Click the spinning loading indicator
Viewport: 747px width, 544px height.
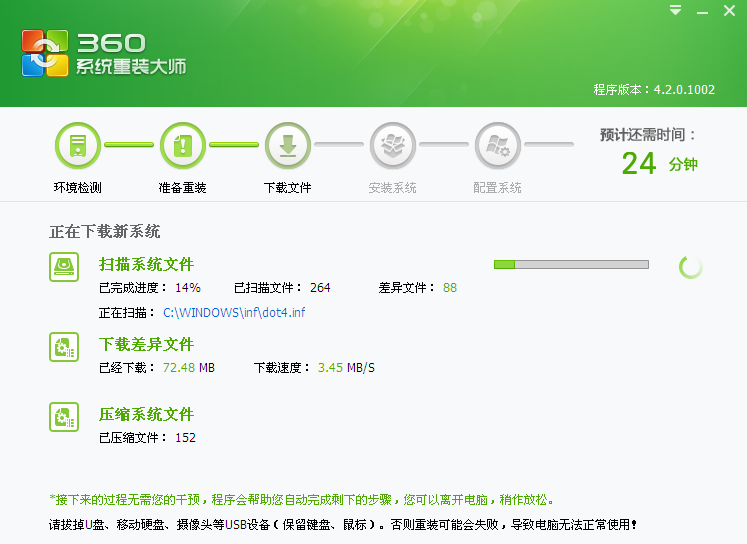[690, 266]
